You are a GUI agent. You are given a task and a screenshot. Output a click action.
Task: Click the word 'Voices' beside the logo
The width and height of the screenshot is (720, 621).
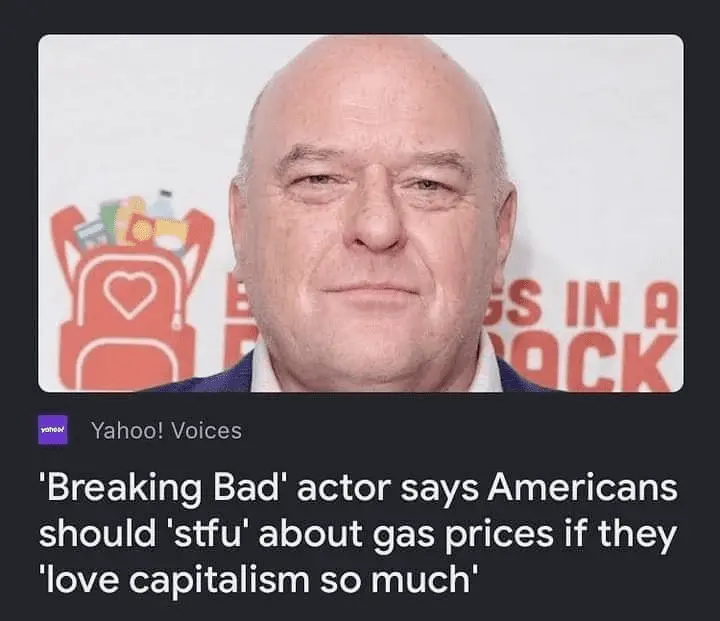coord(206,431)
